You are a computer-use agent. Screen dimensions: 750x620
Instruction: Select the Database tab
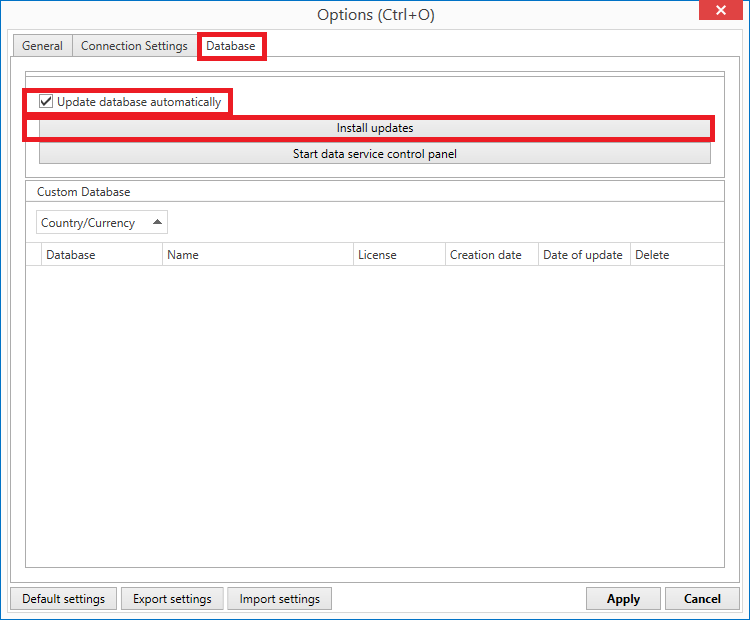point(231,46)
